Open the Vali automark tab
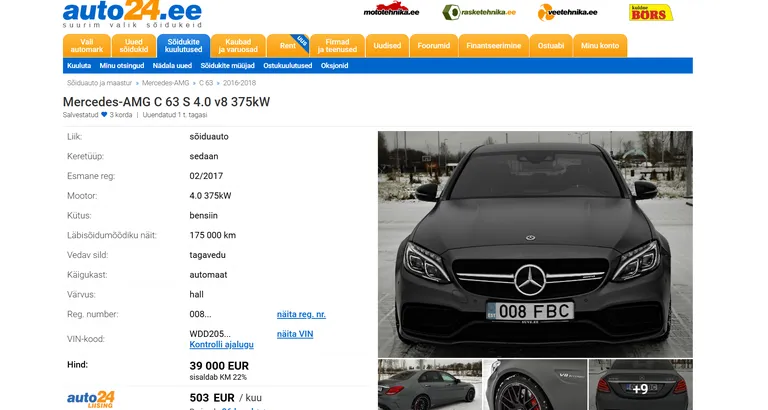 87,46
